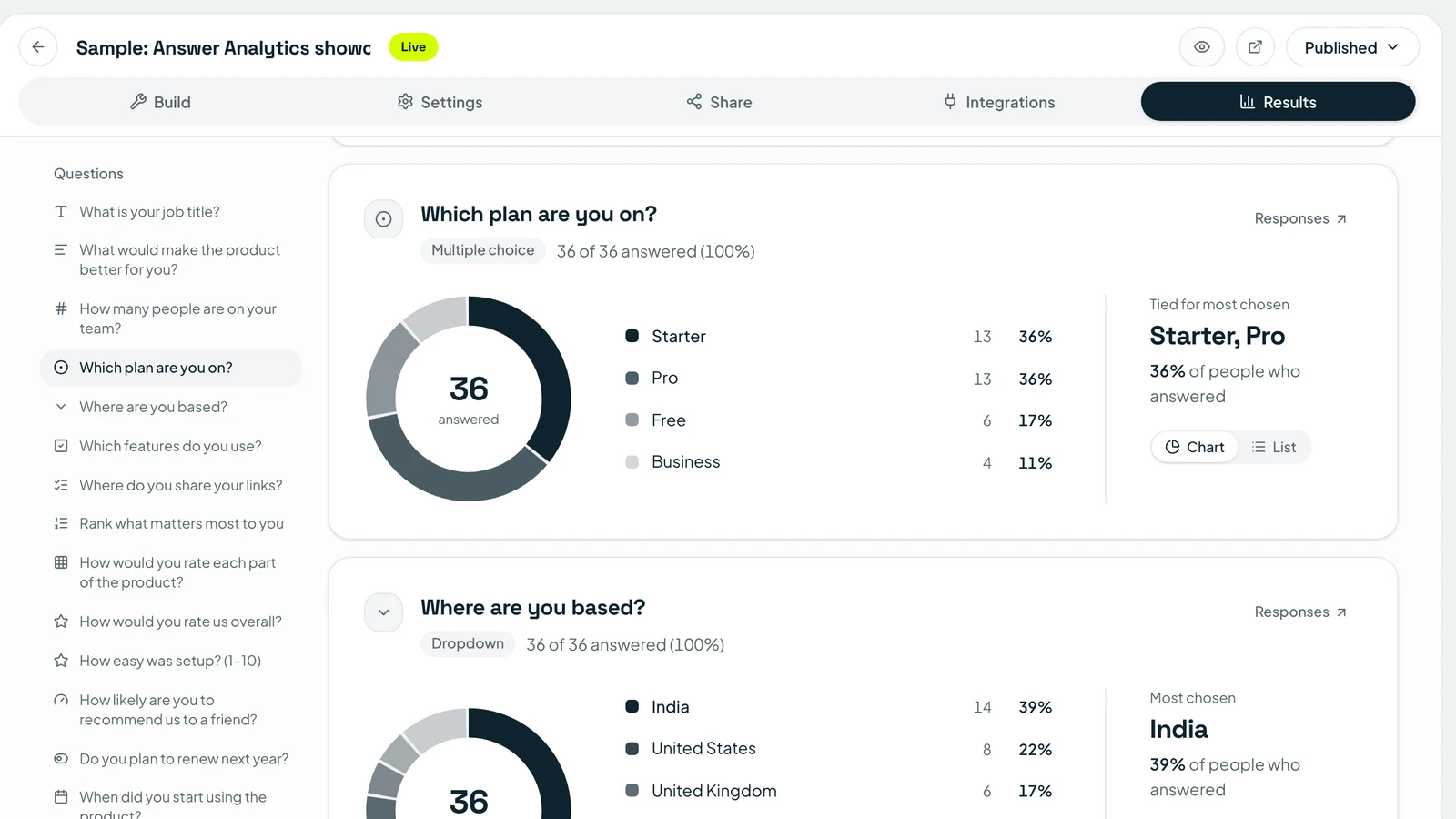
Task: Open Responses link for 'Which plan are you on?'
Action: [1300, 218]
